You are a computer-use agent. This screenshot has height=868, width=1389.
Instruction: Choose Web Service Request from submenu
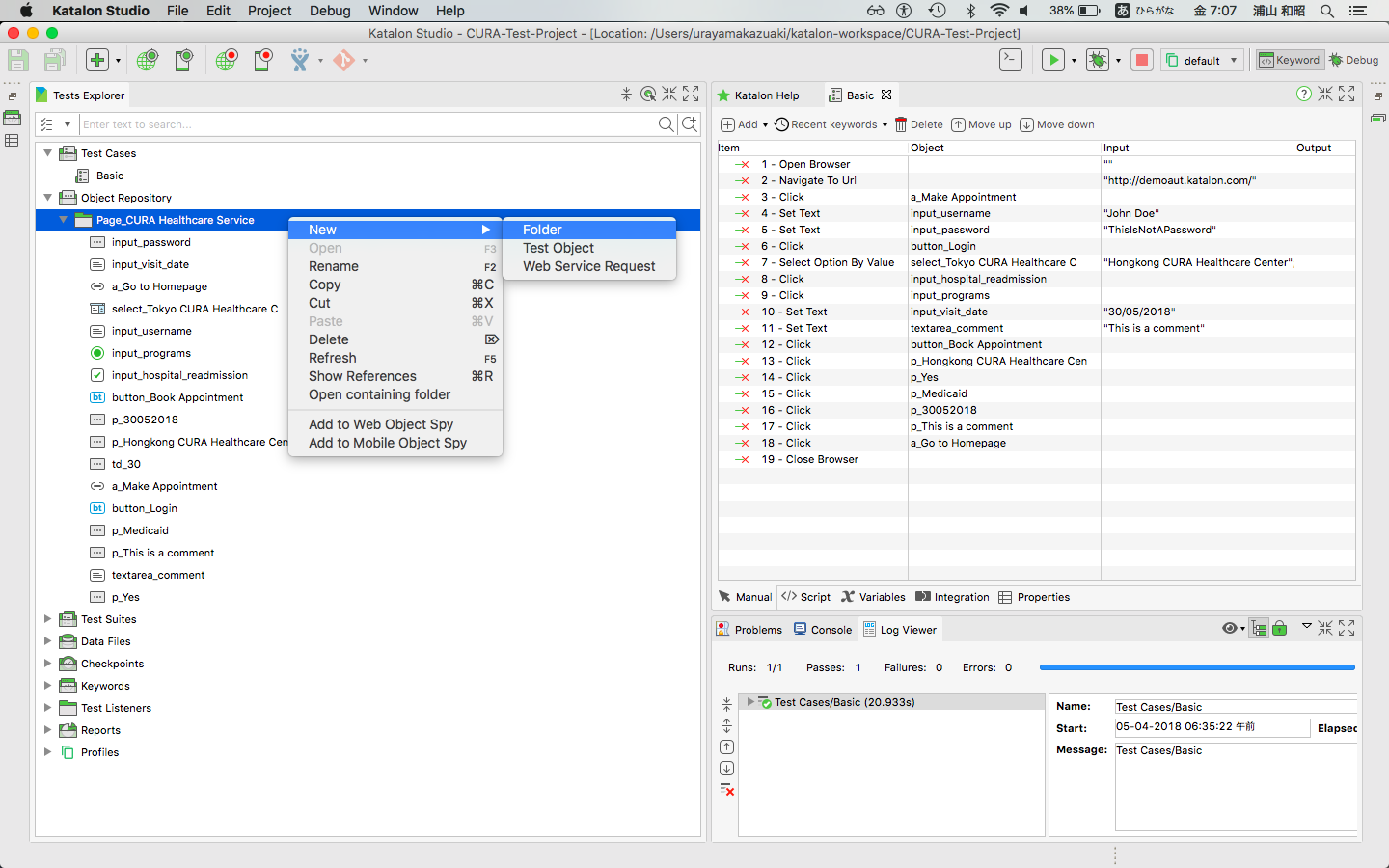(589, 266)
